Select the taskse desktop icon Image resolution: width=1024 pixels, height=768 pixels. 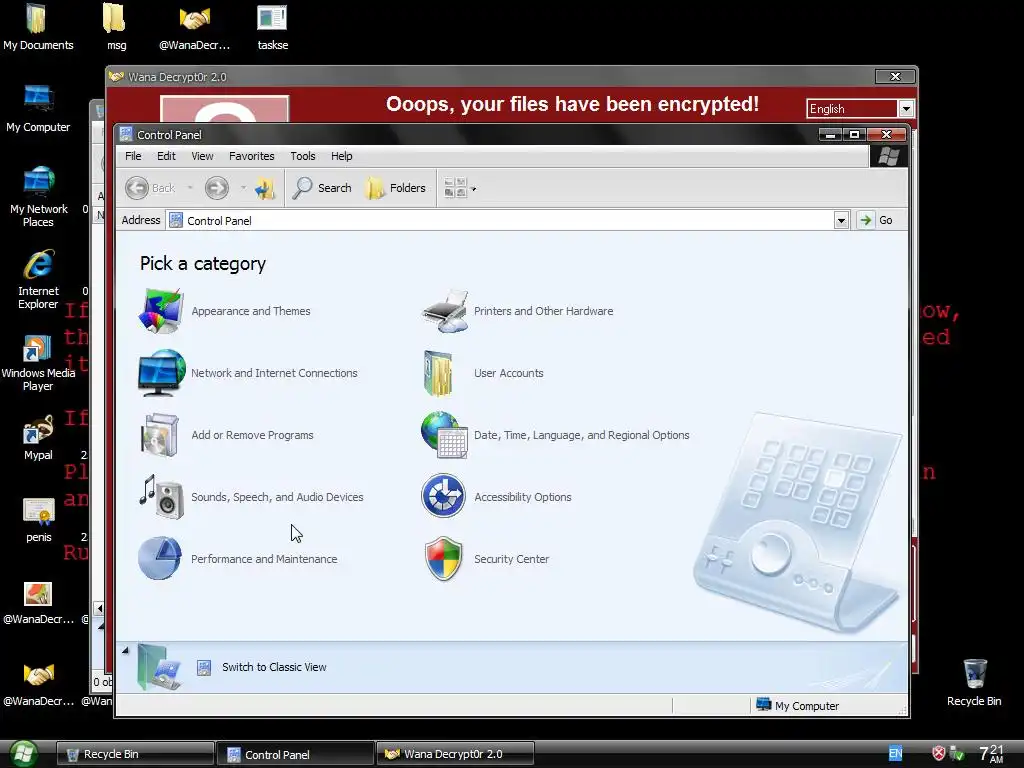(272, 27)
